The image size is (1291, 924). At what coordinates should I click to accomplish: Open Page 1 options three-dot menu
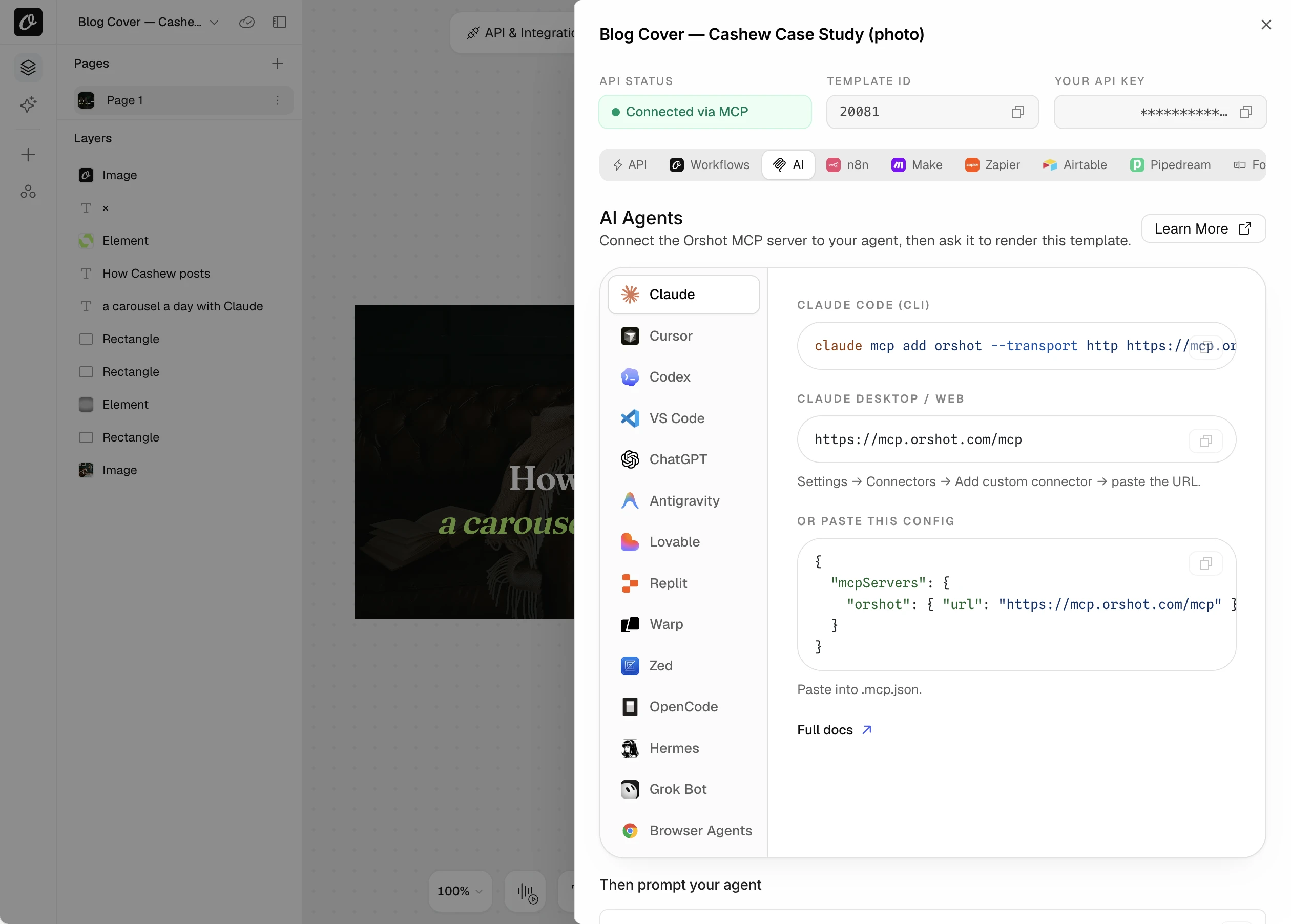point(277,100)
